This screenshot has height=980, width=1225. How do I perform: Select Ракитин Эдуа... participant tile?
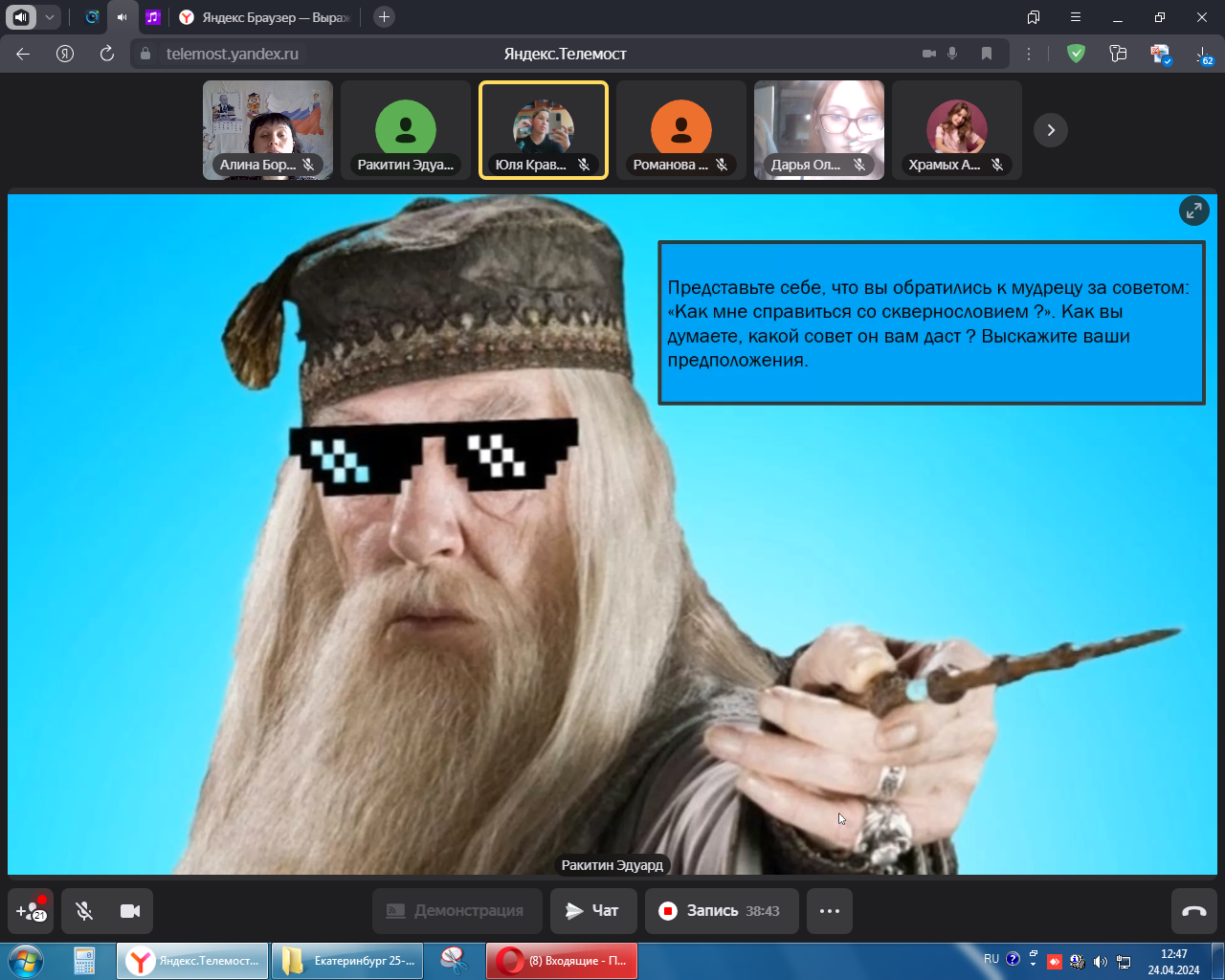click(406, 130)
